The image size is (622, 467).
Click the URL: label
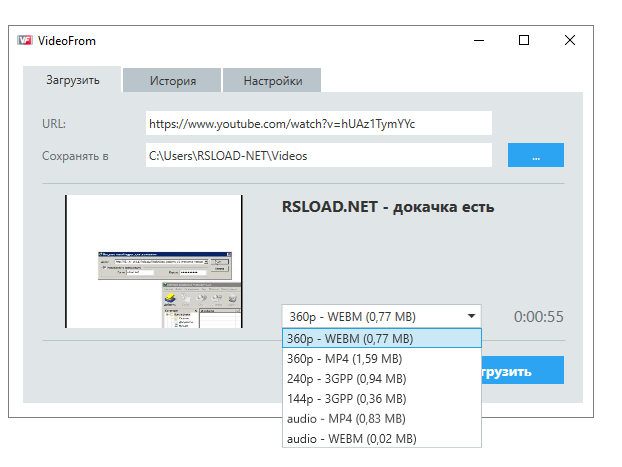[x=54, y=124]
